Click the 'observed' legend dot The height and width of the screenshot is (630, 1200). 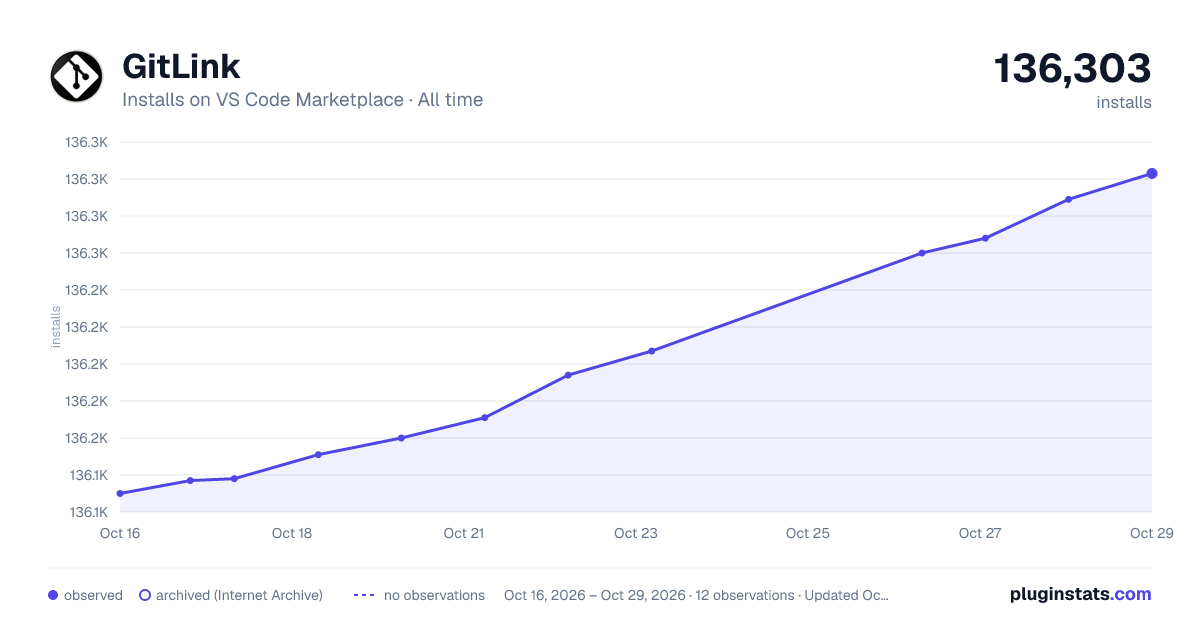coord(53,595)
